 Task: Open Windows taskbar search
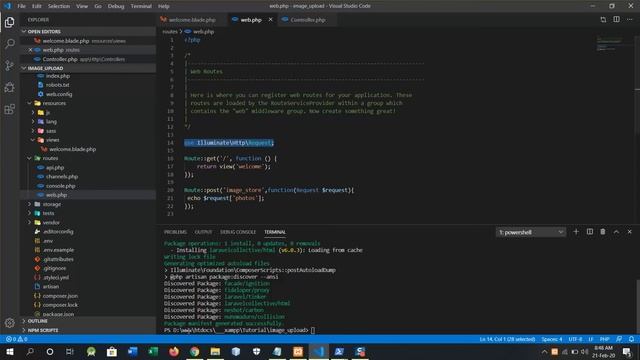[30, 351]
